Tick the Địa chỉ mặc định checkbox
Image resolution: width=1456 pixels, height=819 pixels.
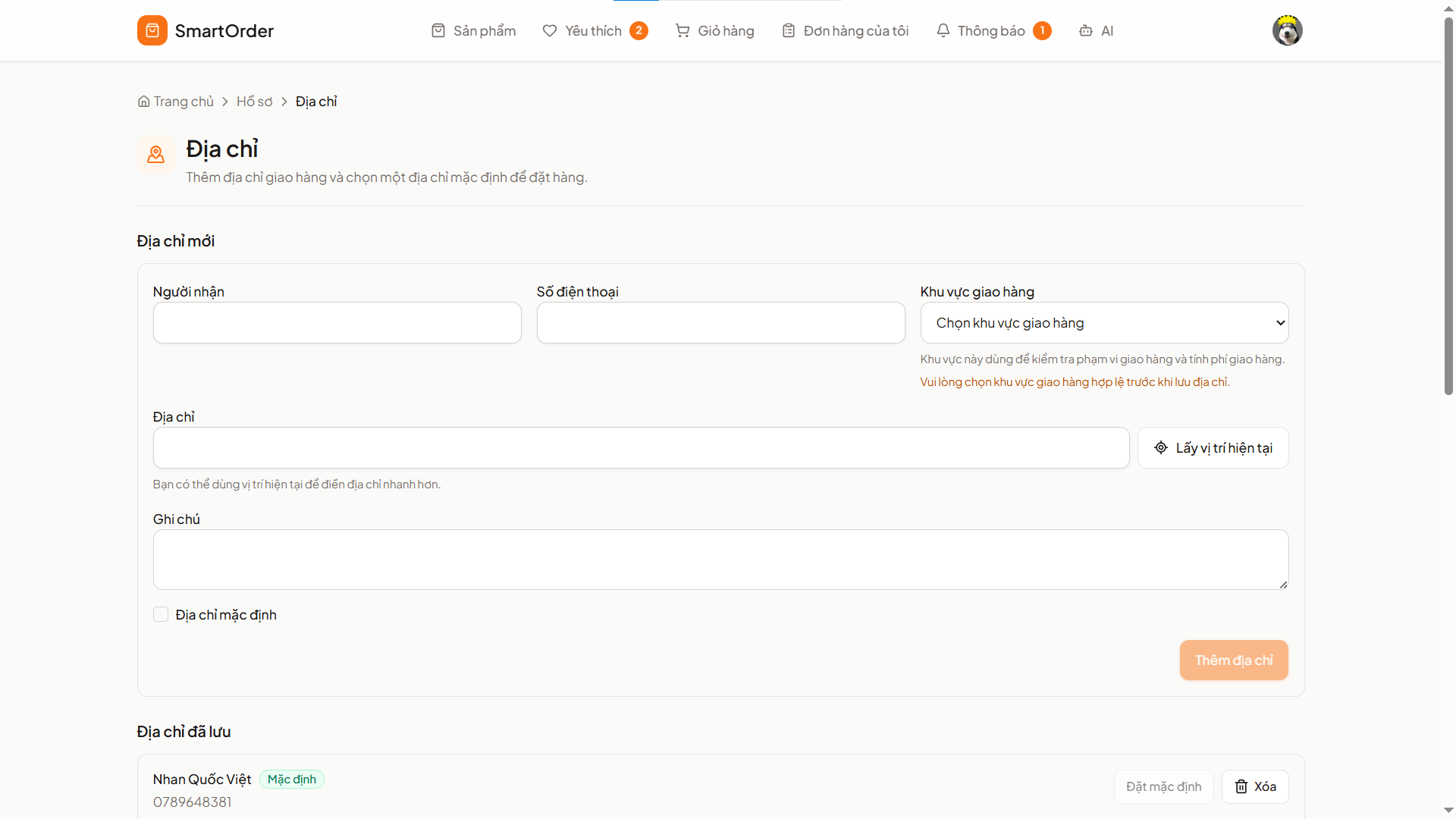point(161,614)
